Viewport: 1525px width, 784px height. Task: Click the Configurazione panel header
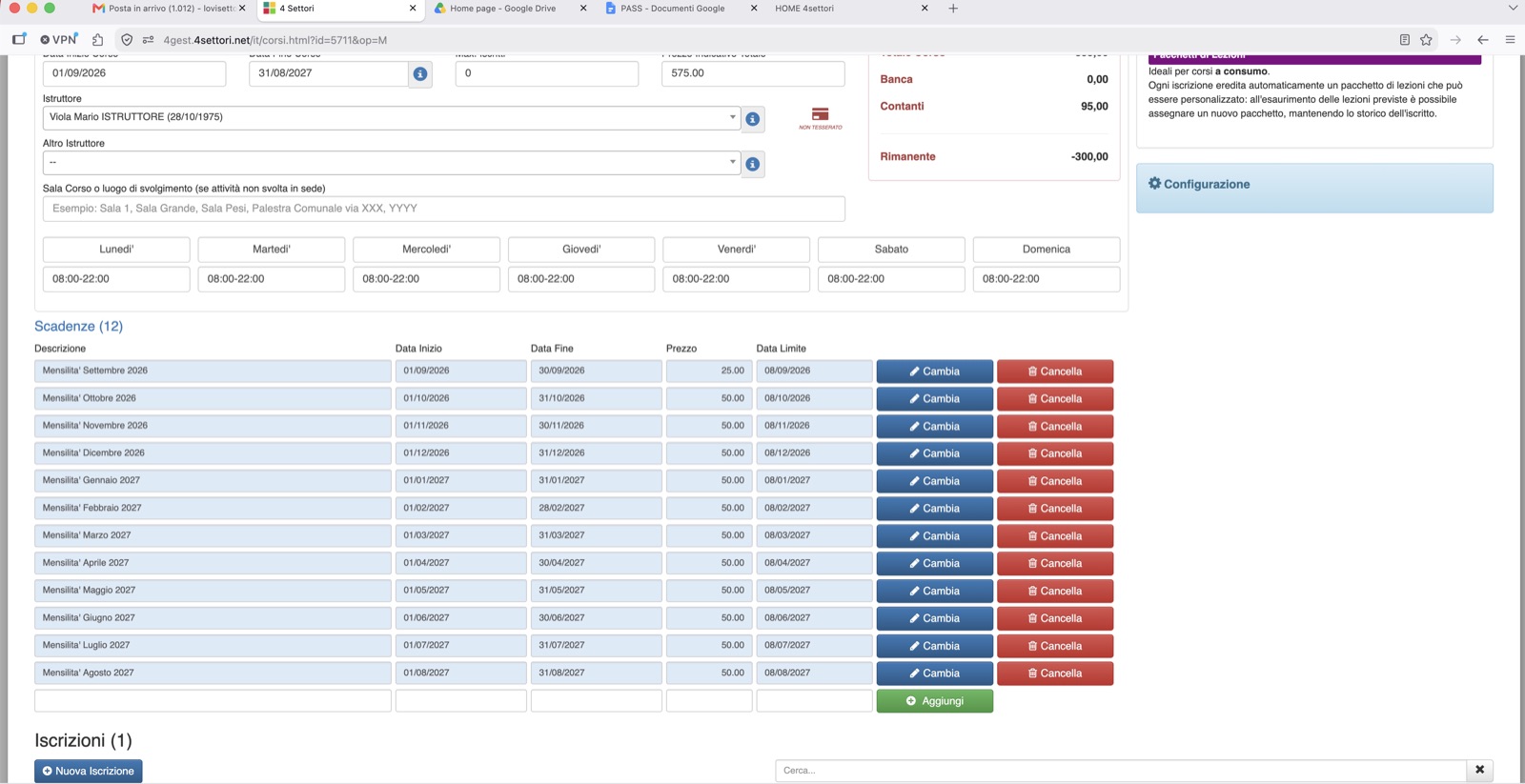1314,188
